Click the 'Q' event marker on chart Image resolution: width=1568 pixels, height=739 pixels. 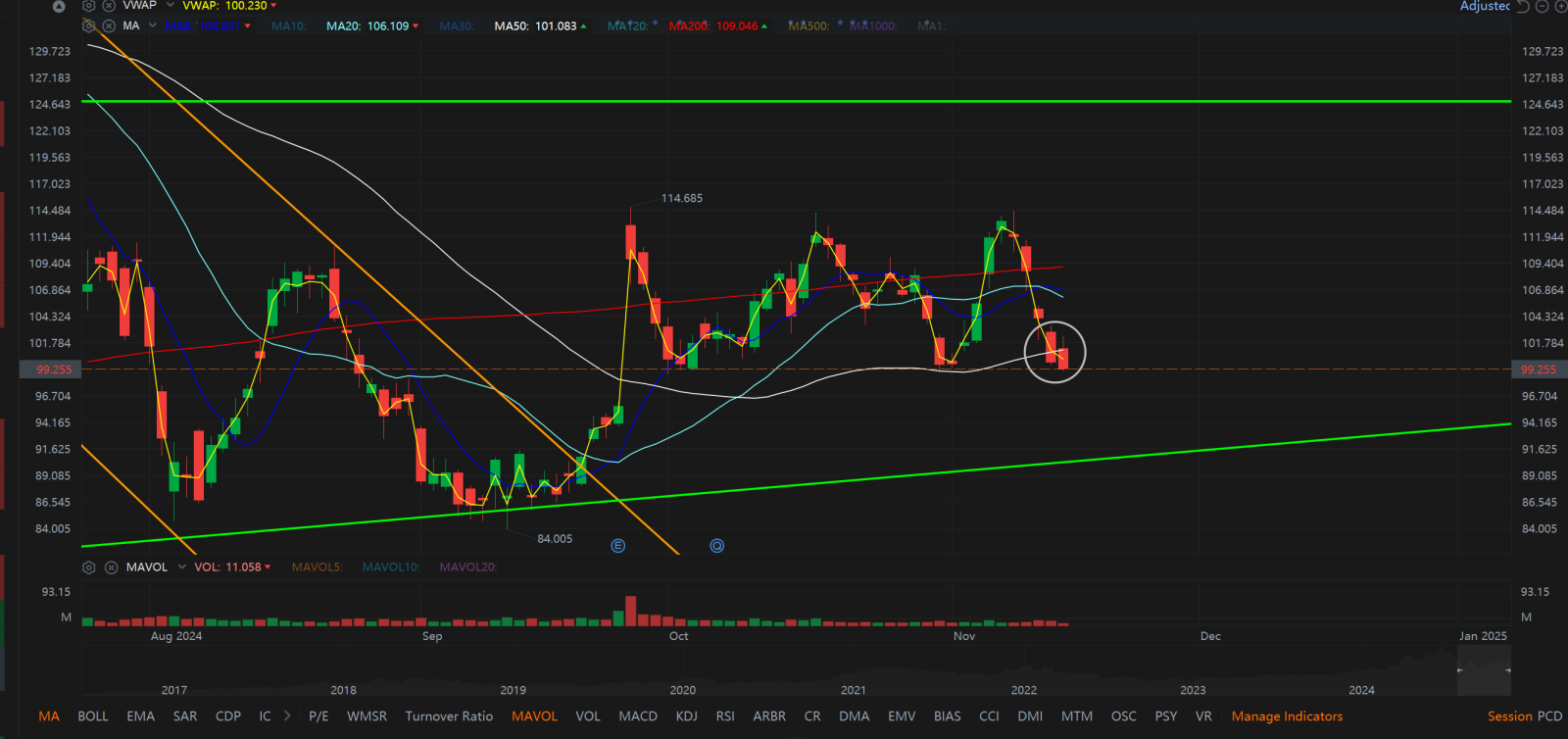(x=717, y=546)
